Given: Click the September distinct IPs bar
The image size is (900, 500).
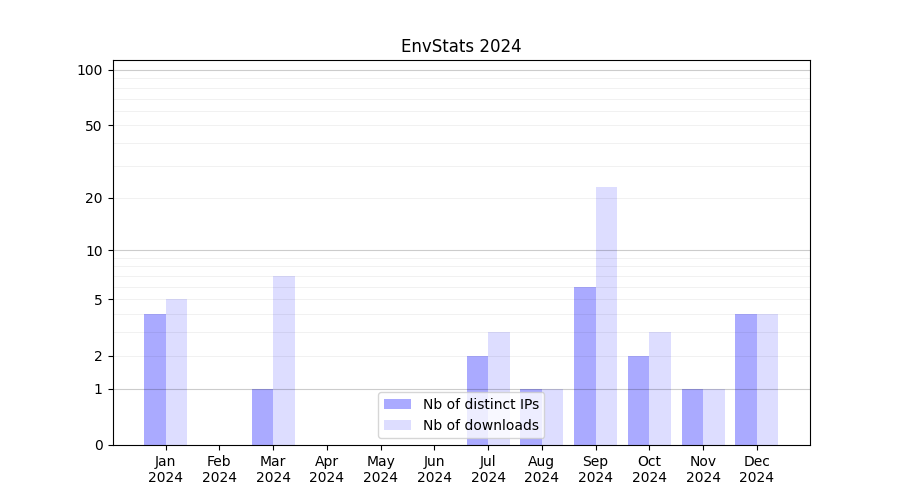Looking at the screenshot, I should (585, 365).
